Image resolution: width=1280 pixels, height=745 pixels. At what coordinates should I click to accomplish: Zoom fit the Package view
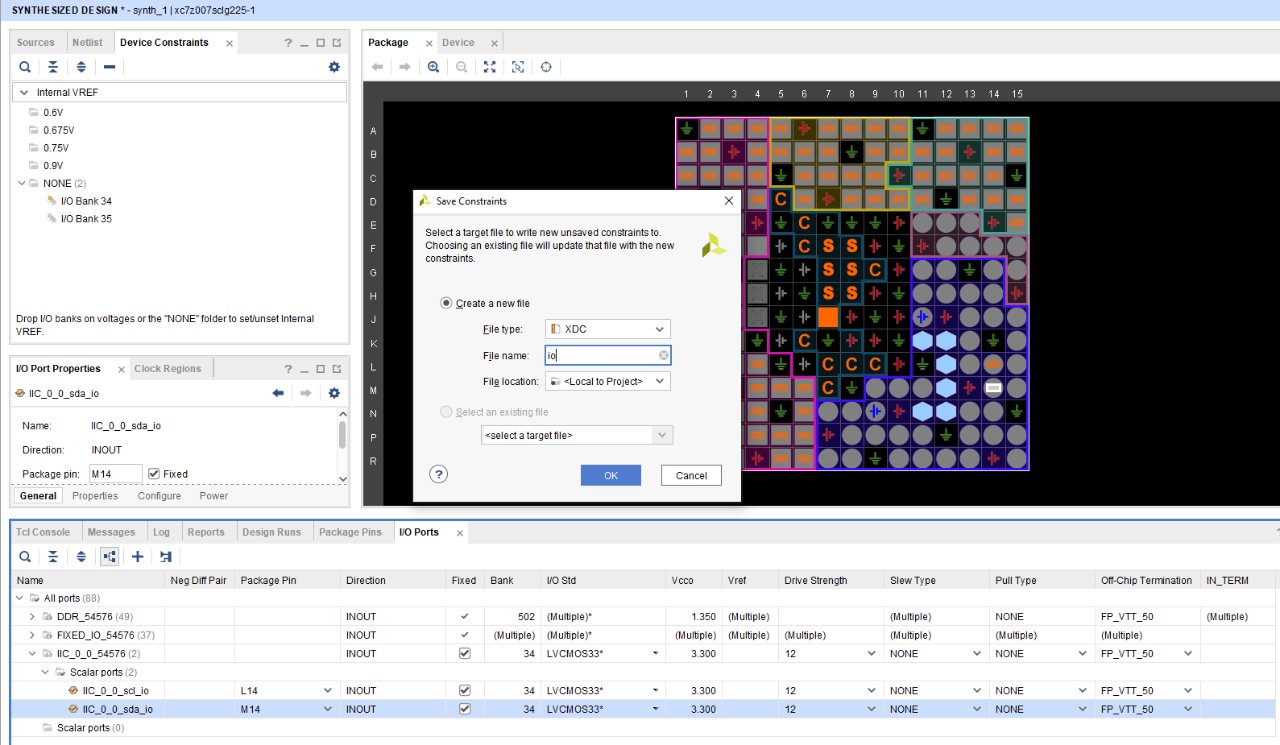click(x=489, y=67)
